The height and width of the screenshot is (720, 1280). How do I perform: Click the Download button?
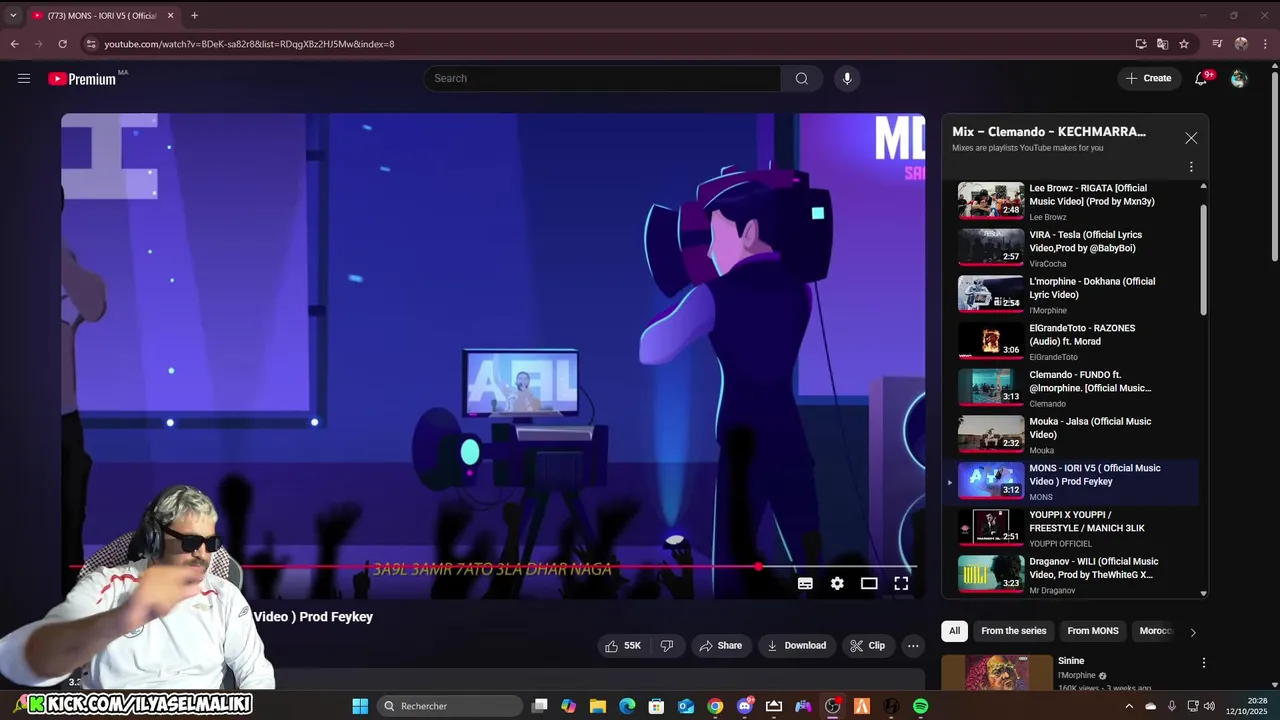796,646
